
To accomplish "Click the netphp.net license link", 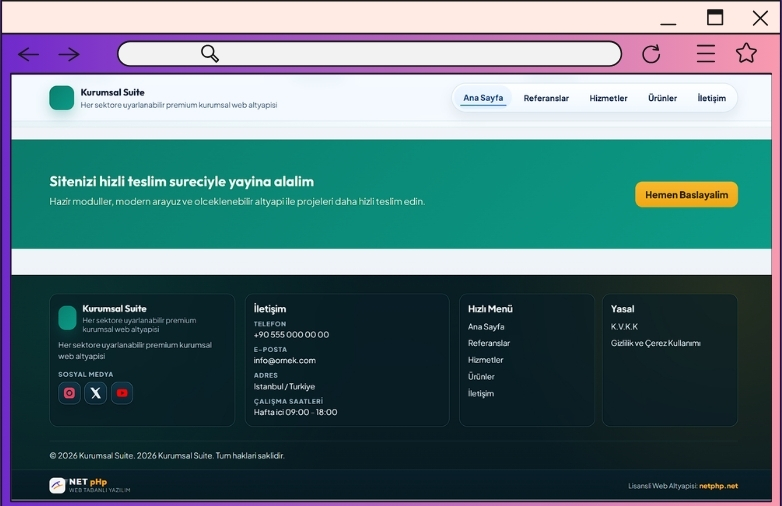I will (718, 486).
